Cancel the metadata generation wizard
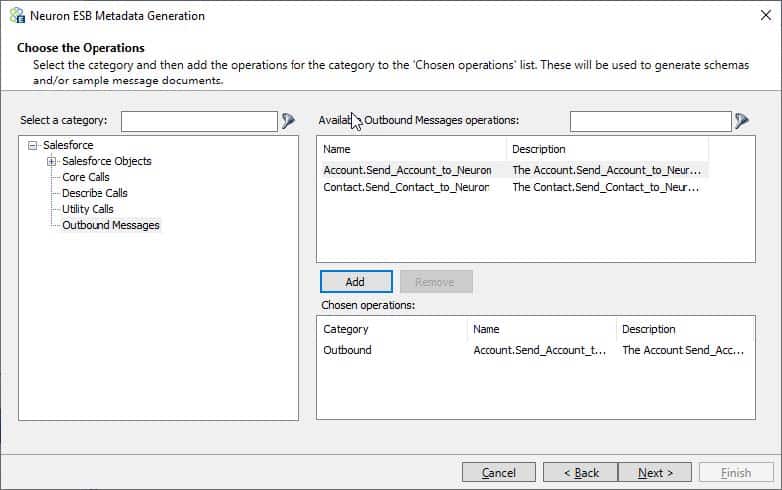 499,473
